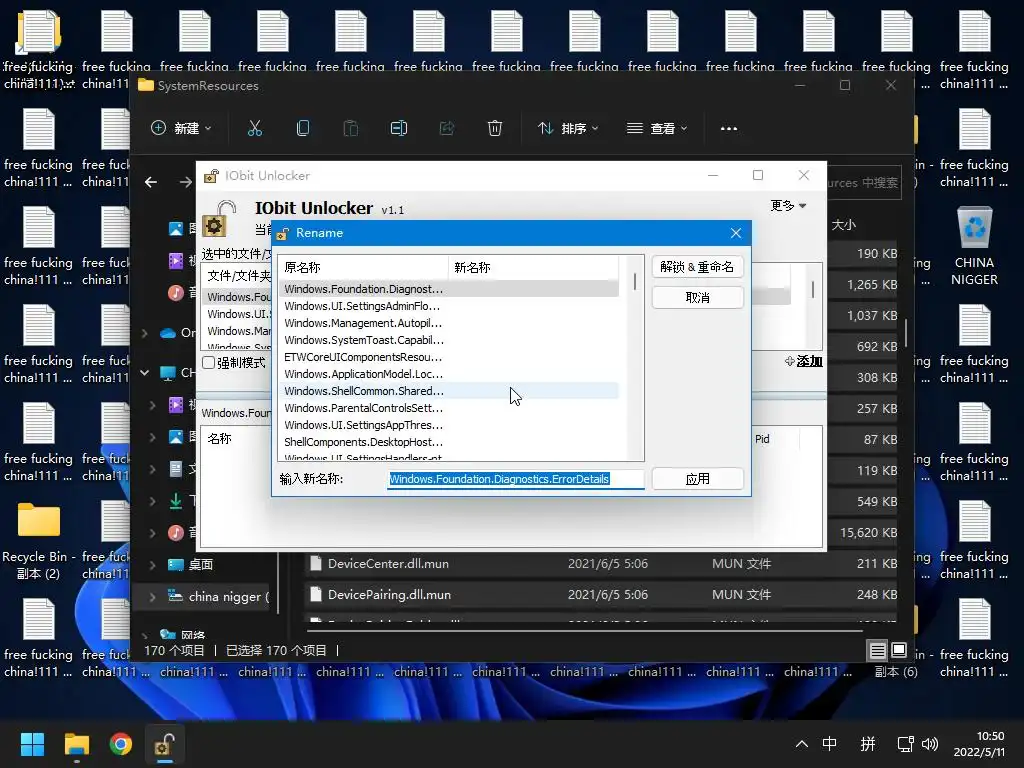The image size is (1024, 768).
Task: Click the Cut scissors icon in Explorer toolbar
Action: [x=255, y=129]
